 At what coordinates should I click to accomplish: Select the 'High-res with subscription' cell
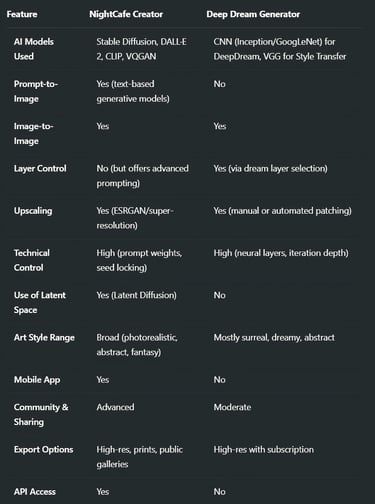263,450
